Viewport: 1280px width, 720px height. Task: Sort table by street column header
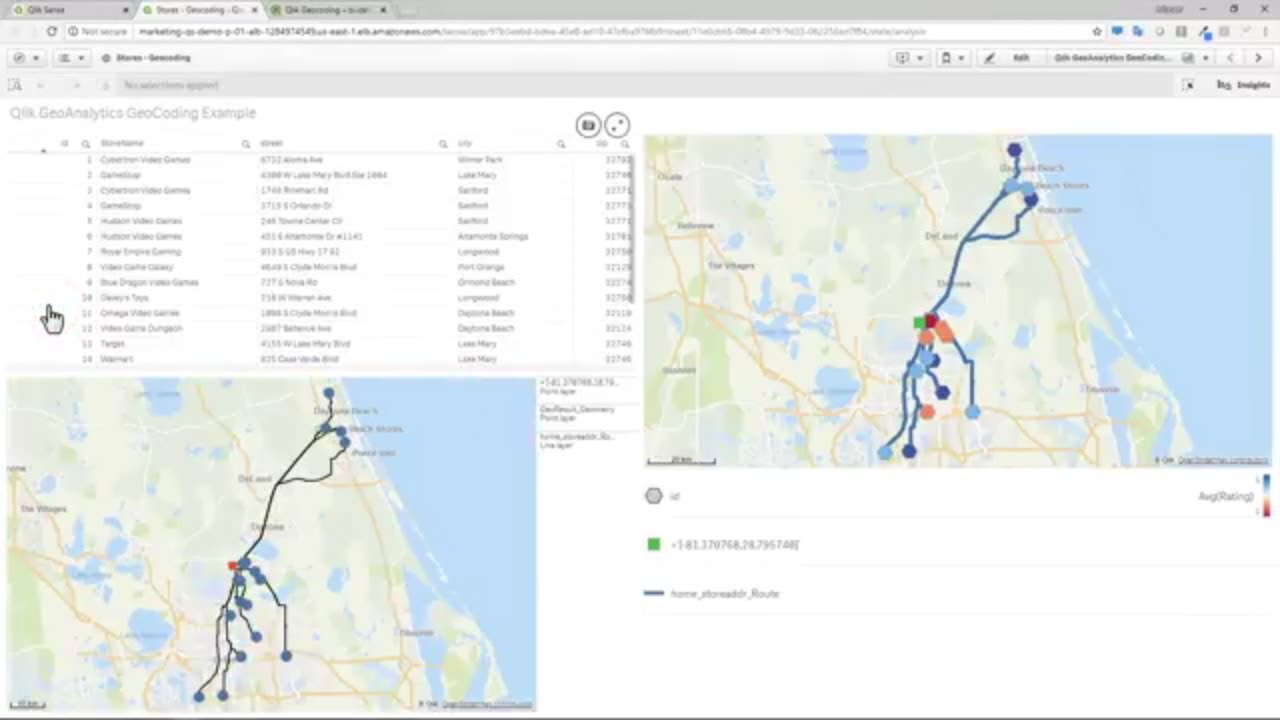[x=271, y=144]
